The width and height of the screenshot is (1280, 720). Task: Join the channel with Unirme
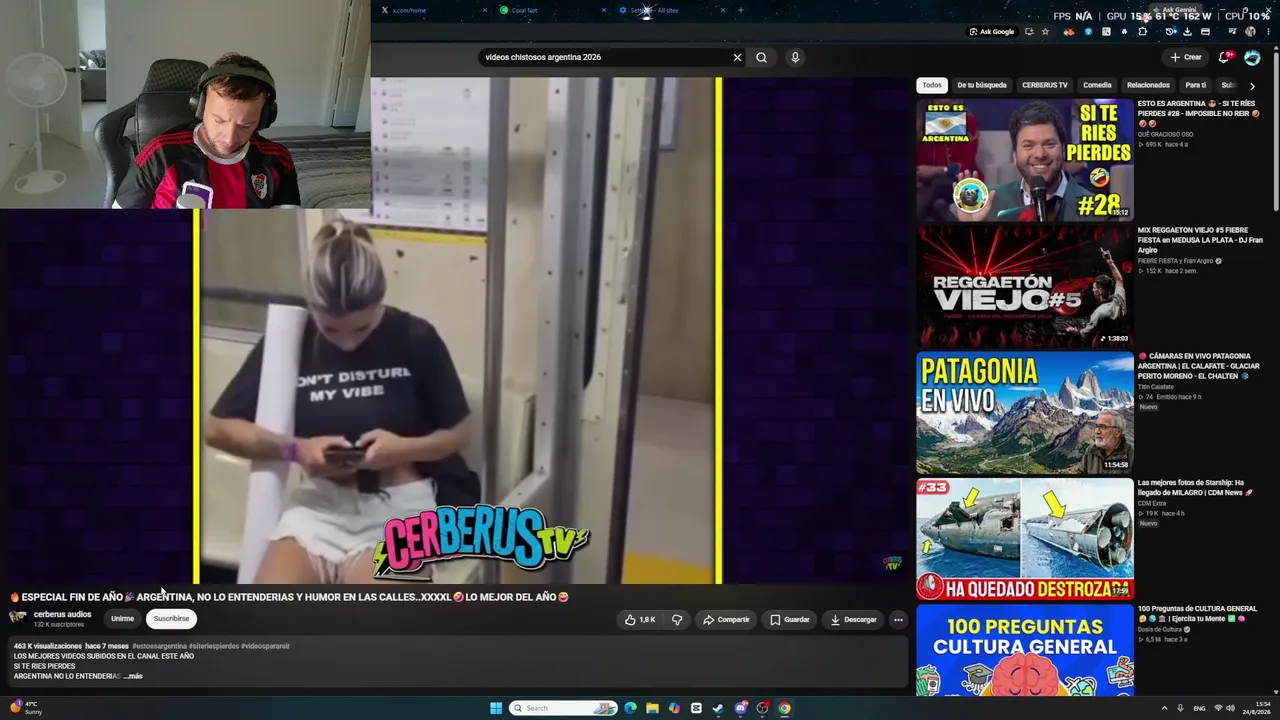(122, 619)
